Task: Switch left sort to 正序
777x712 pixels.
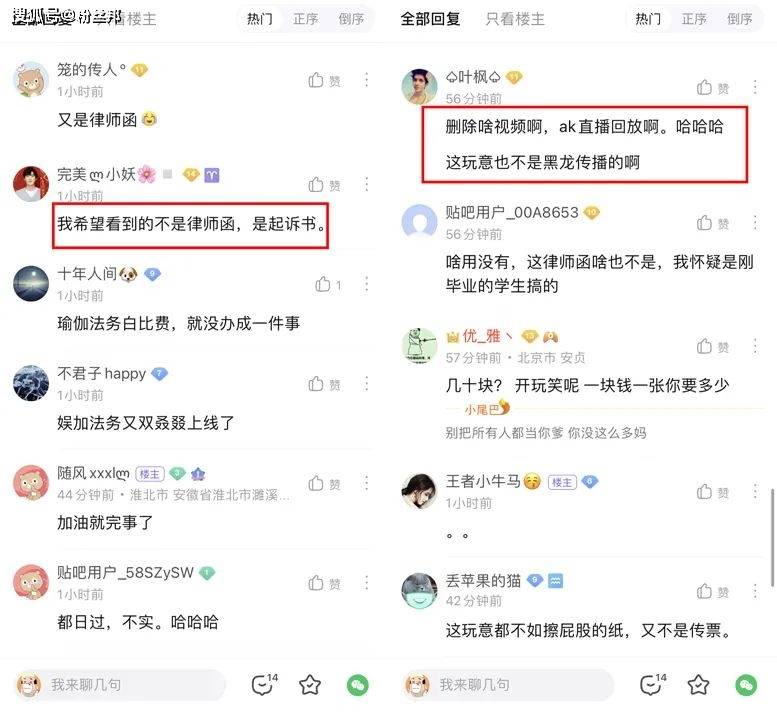Action: tap(305, 19)
